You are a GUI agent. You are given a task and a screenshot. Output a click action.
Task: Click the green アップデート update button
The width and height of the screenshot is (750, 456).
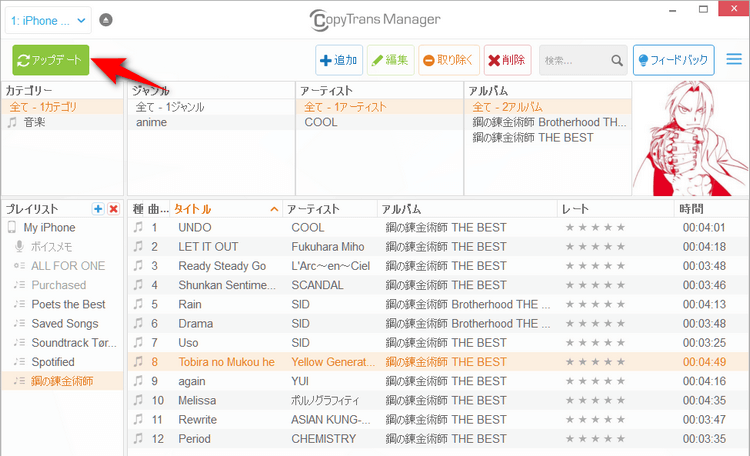pos(51,60)
